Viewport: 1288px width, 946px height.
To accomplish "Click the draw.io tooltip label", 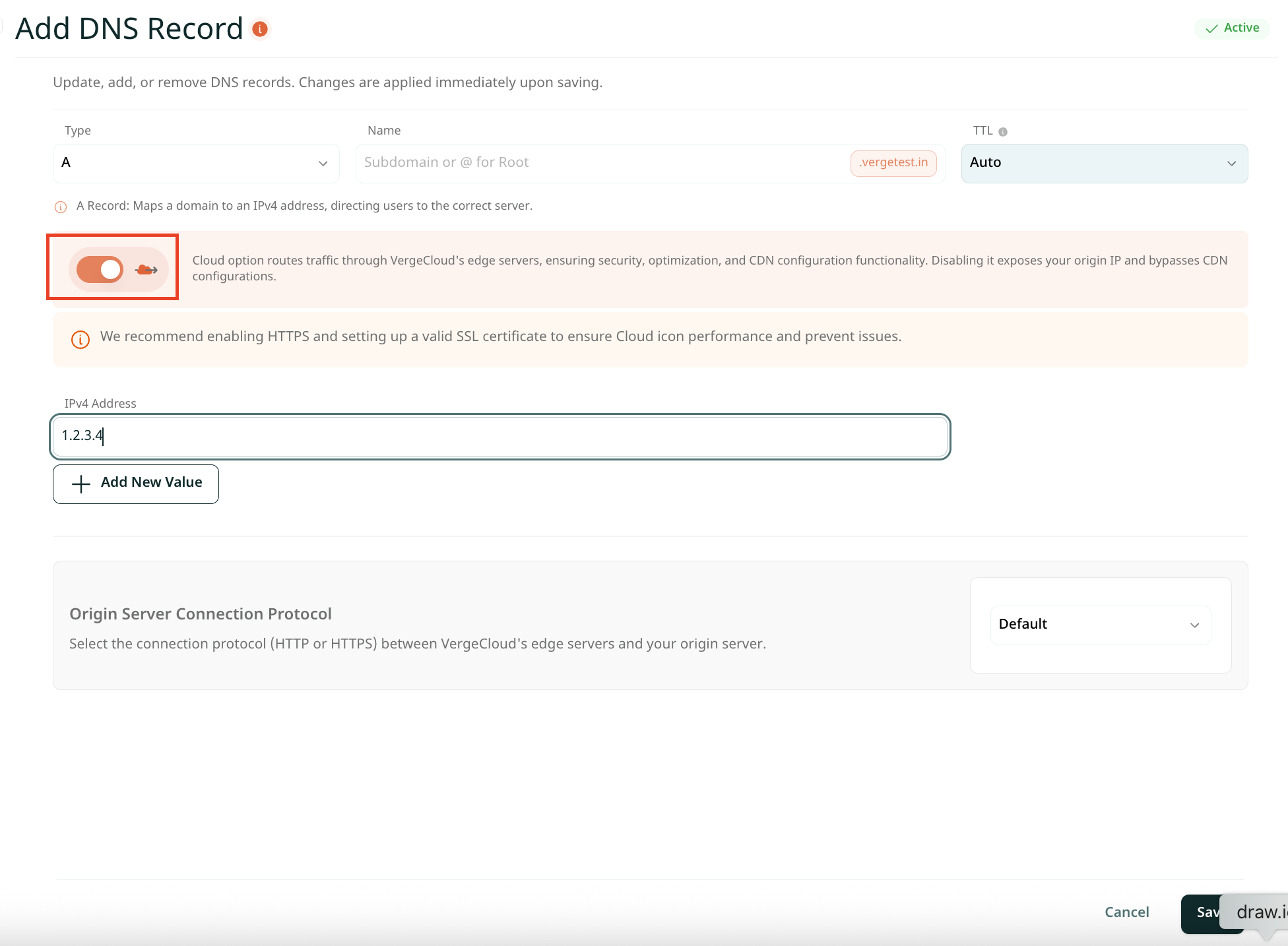I will click(x=1259, y=912).
